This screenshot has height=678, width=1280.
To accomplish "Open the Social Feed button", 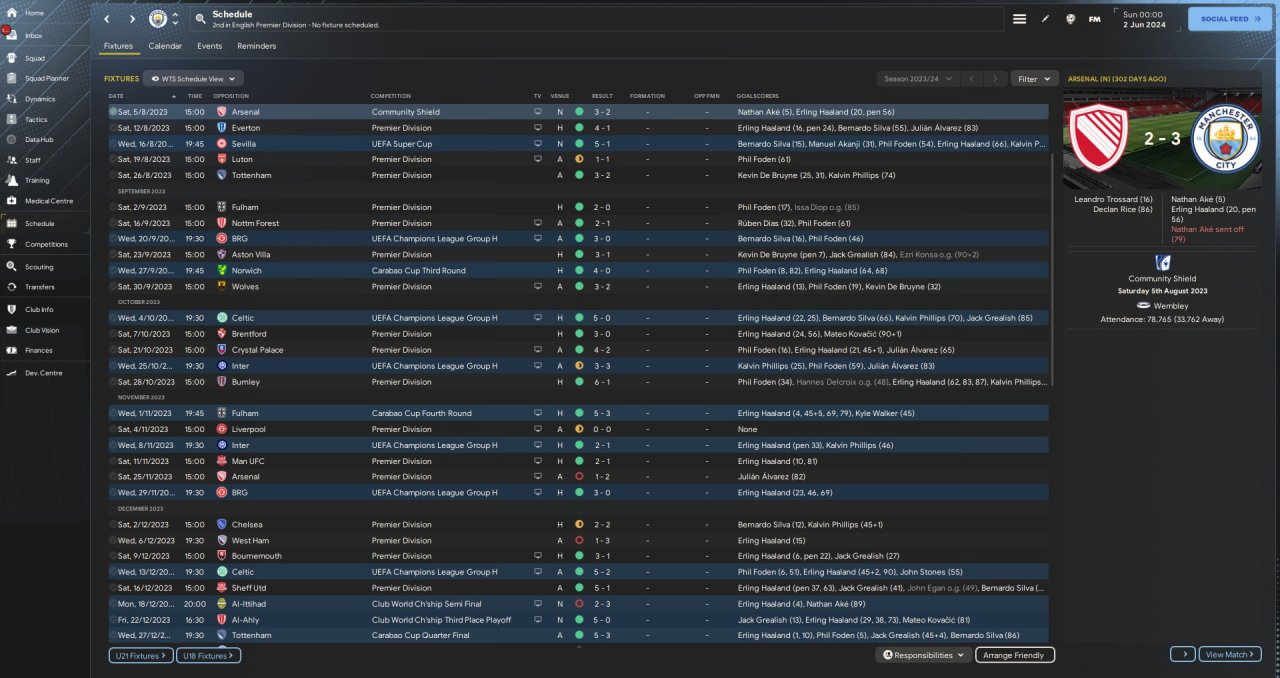I will [1229, 19].
